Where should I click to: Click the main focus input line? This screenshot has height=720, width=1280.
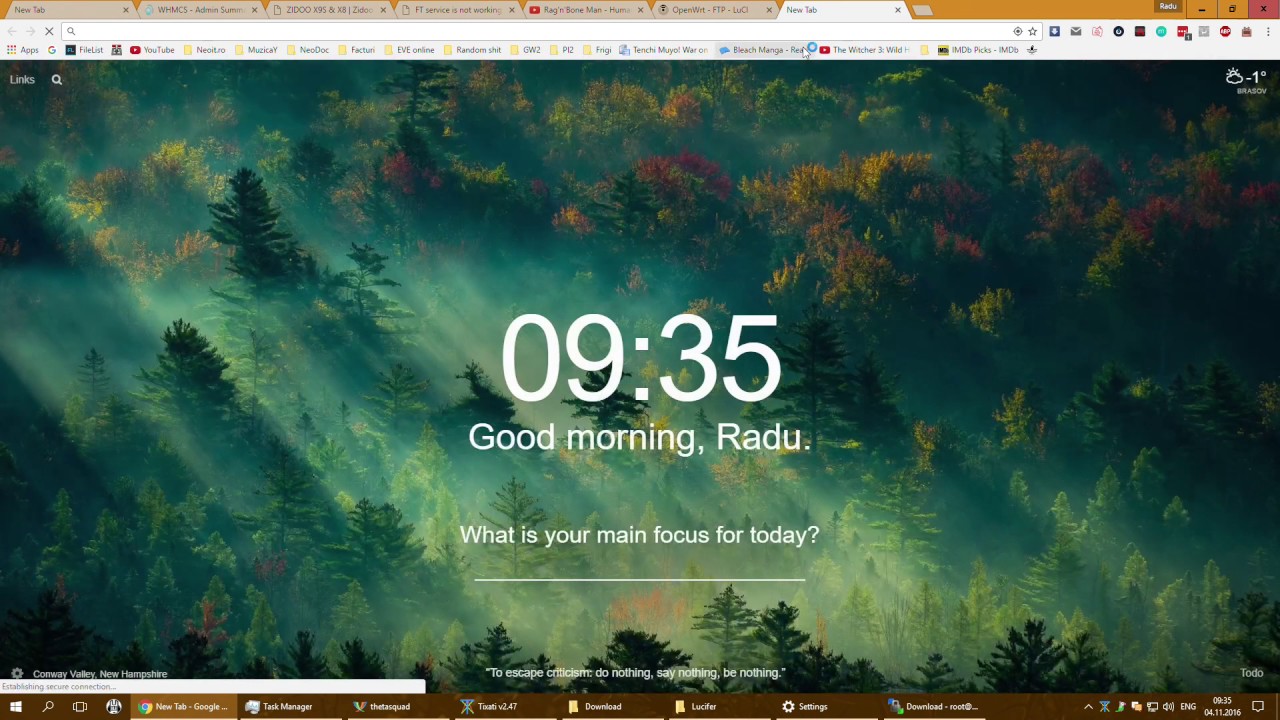pyautogui.click(x=639, y=565)
